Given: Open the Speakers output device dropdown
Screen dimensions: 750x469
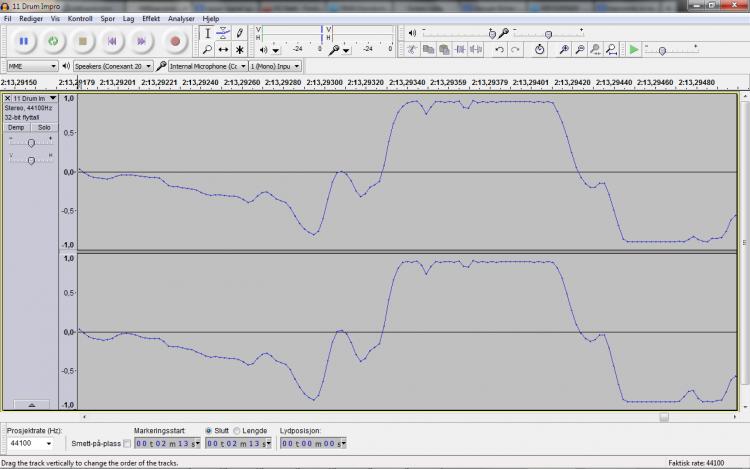Looking at the screenshot, I should 113,66.
